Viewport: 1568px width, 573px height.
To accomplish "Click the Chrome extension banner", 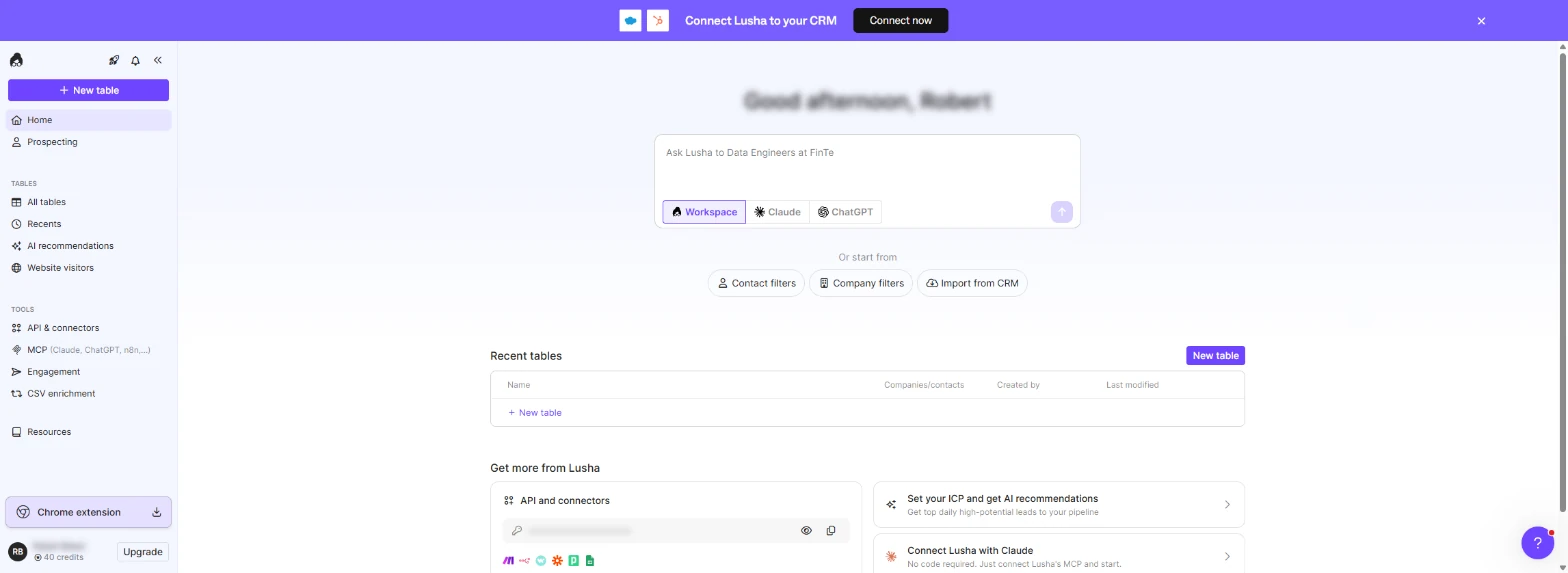I will coord(88,512).
